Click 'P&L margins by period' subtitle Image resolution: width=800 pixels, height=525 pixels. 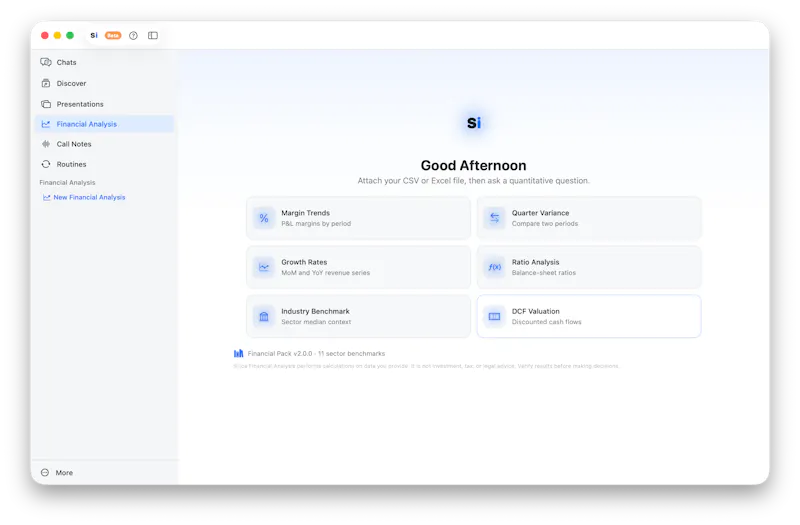pyautogui.click(x=316, y=223)
